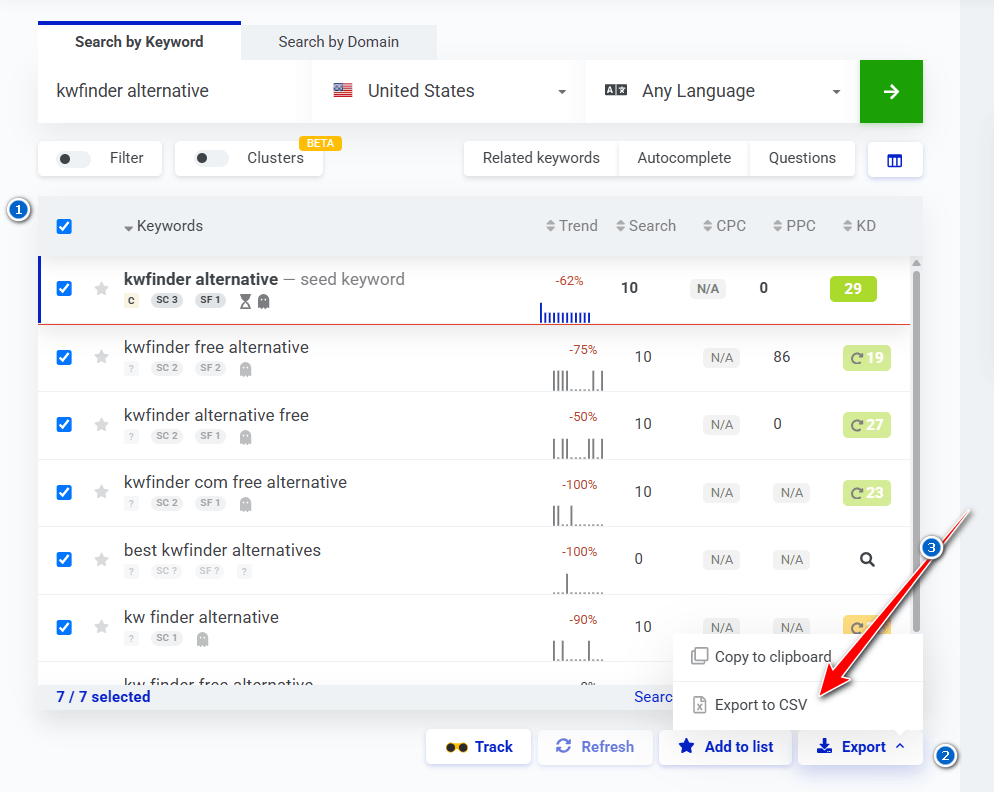Click the KD 29 badge on seed keyword
The width and height of the screenshot is (994, 792).
click(x=853, y=289)
